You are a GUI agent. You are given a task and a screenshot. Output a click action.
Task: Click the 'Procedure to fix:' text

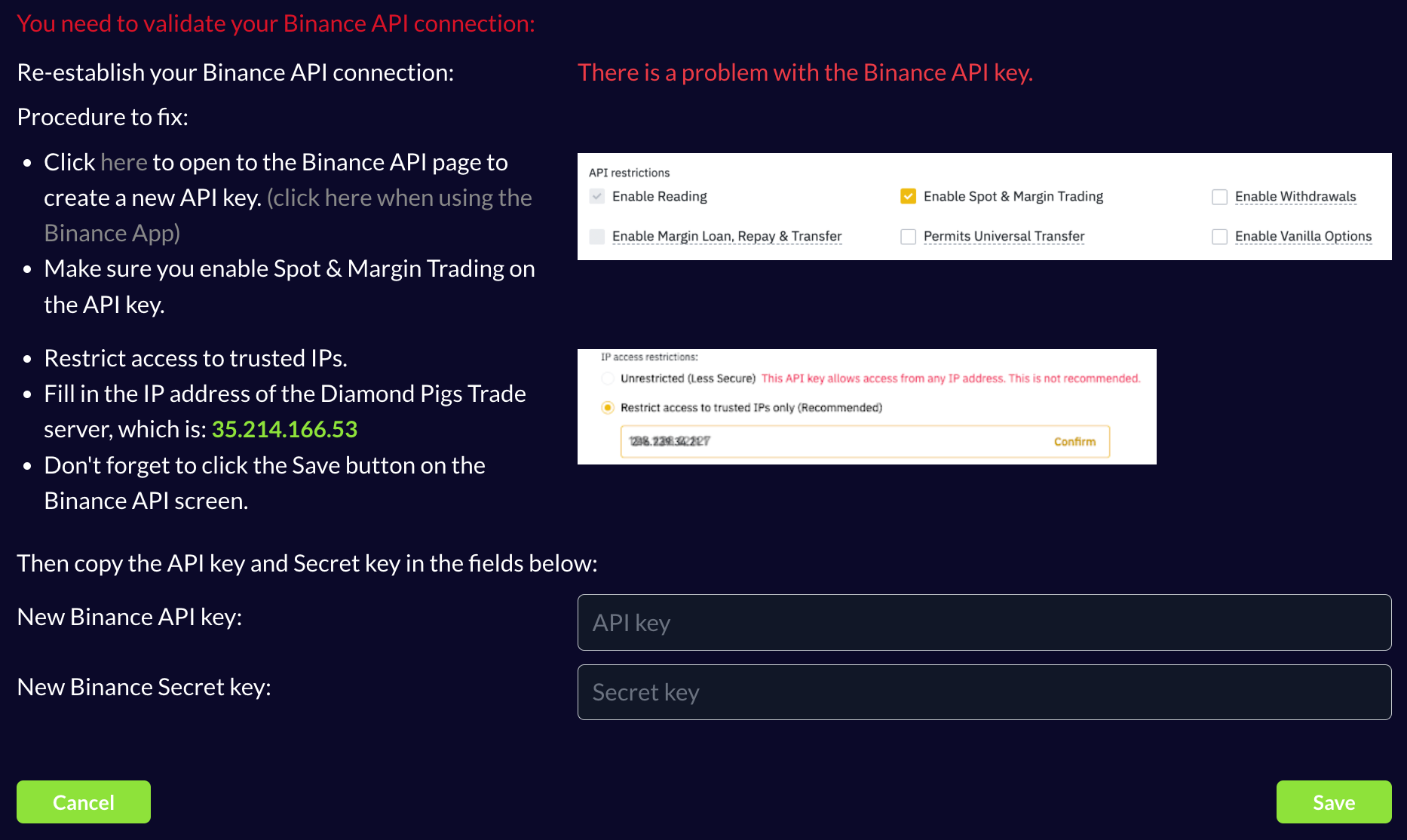pyautogui.click(x=103, y=117)
